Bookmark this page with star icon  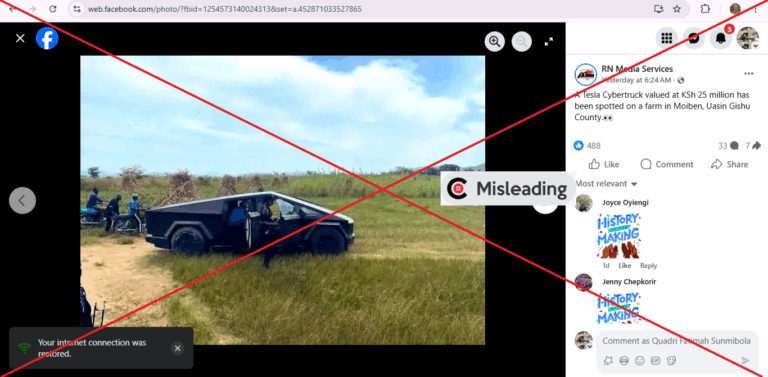tap(677, 9)
